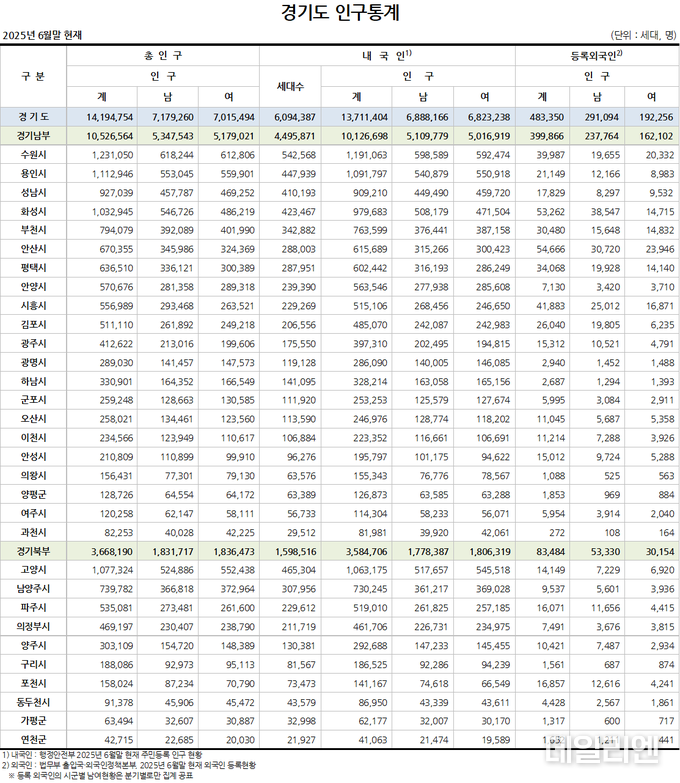This screenshot has width=680, height=783.
Task: Select 안산시 foreigner count 54,666
Action: pyautogui.click(x=550, y=249)
